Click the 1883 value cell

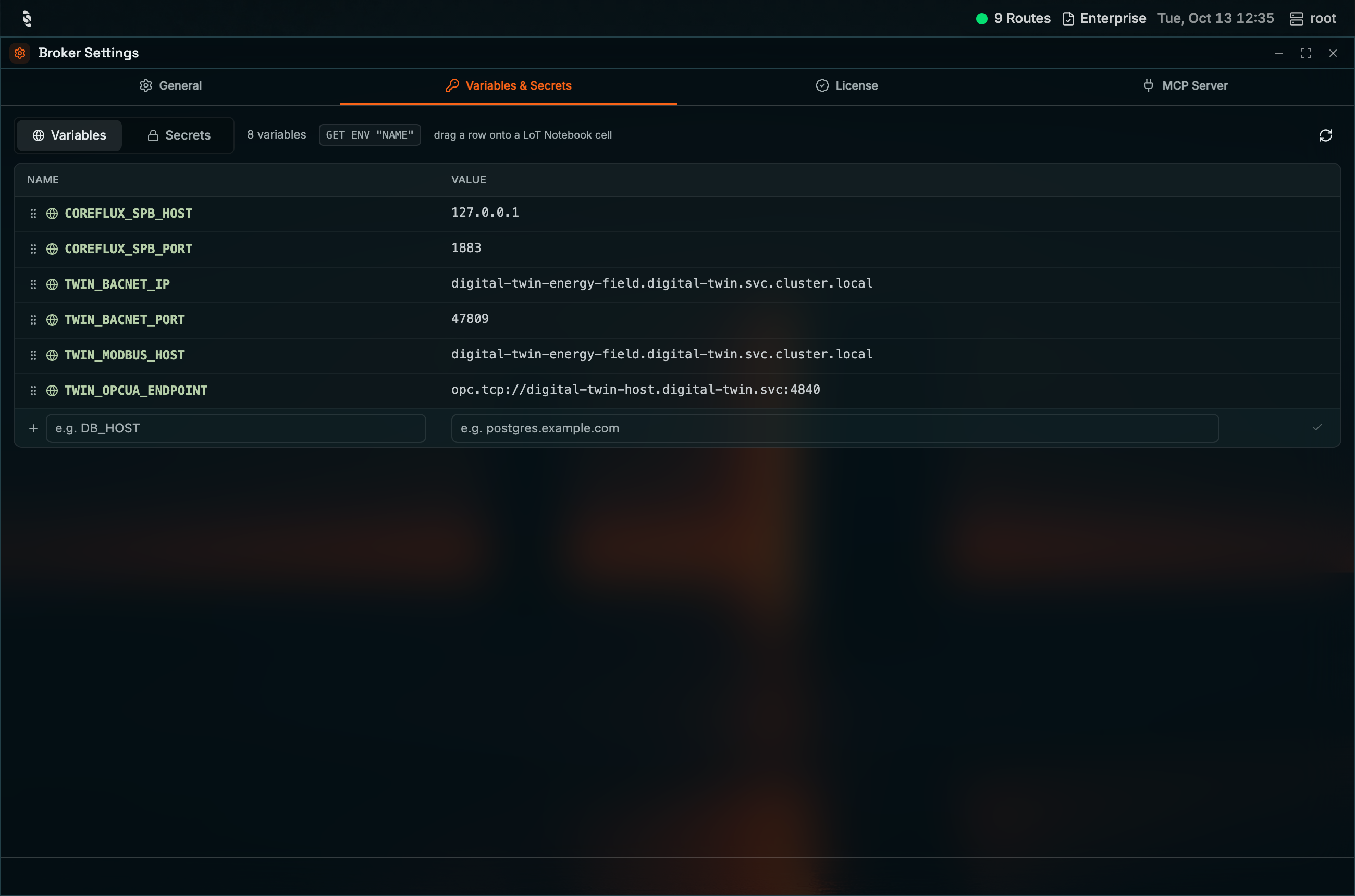click(x=466, y=248)
